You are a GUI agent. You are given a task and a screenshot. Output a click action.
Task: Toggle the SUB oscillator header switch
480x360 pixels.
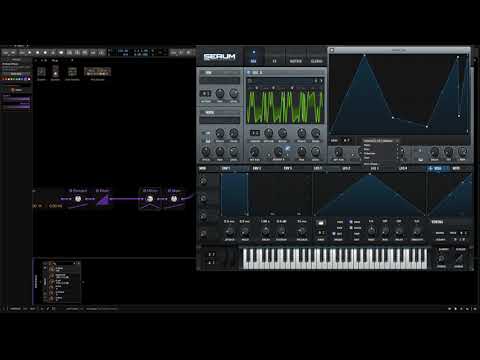pyautogui.click(x=202, y=72)
